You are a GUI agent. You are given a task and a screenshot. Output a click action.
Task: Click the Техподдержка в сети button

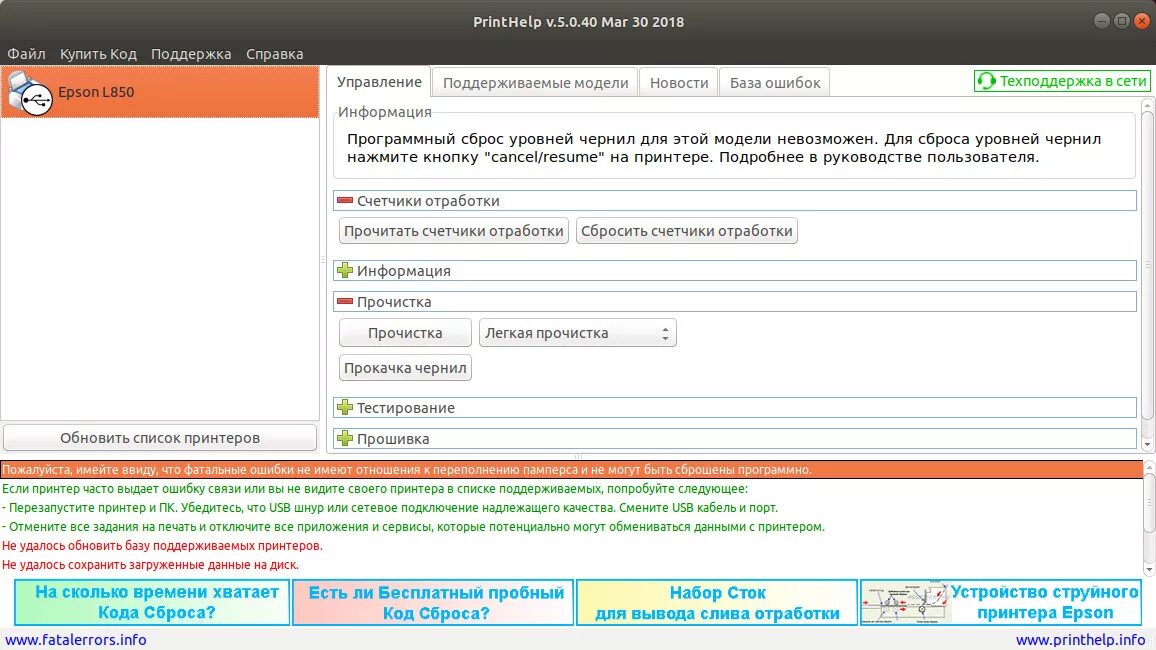point(1062,81)
